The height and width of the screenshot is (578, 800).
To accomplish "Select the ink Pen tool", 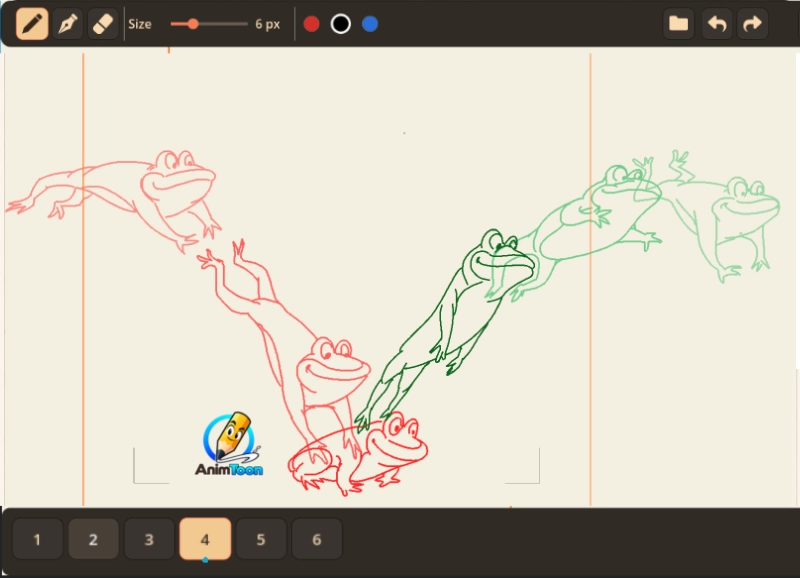I will coord(68,24).
